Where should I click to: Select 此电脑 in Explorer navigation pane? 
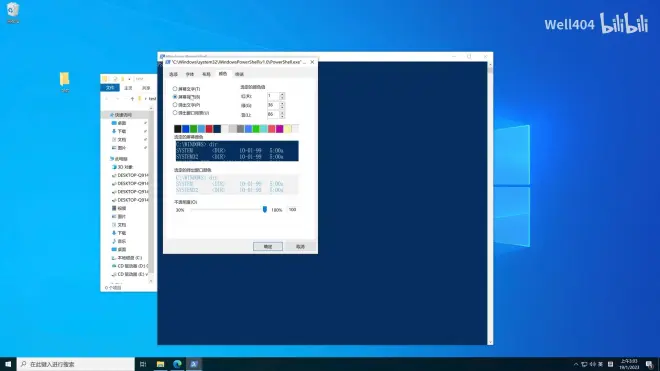(121, 159)
